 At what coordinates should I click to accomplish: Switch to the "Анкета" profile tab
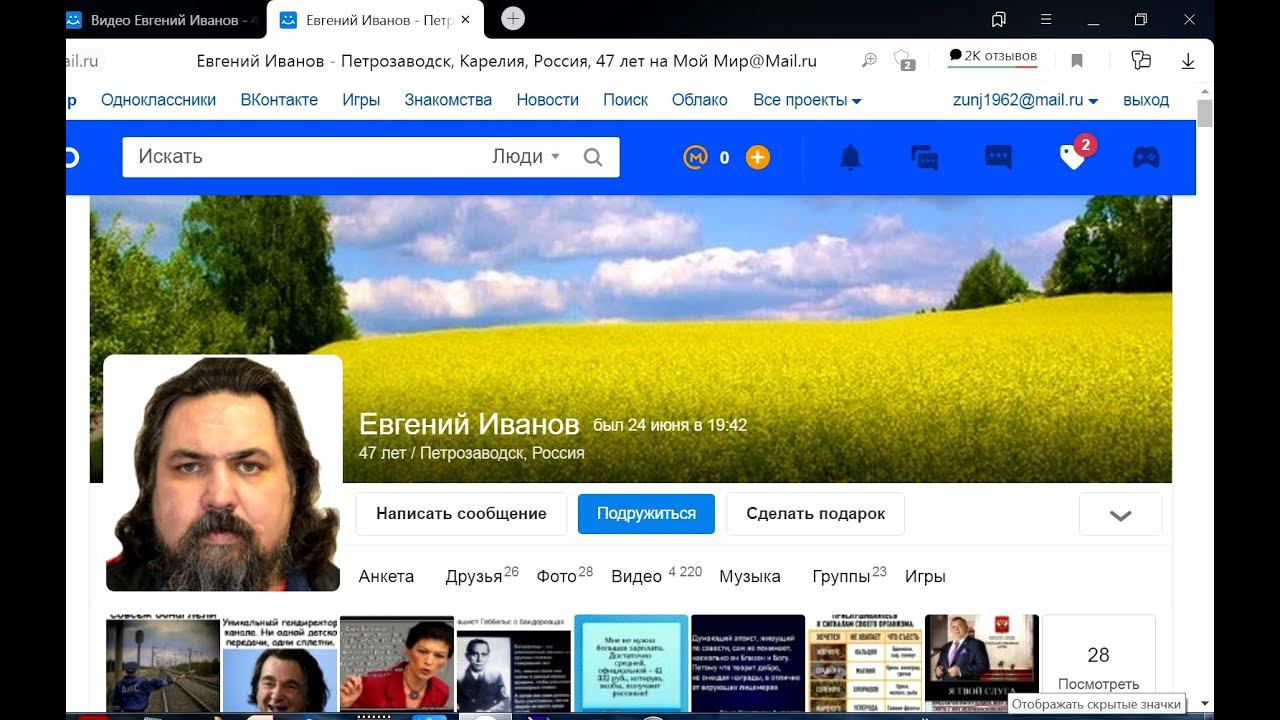pyautogui.click(x=386, y=576)
